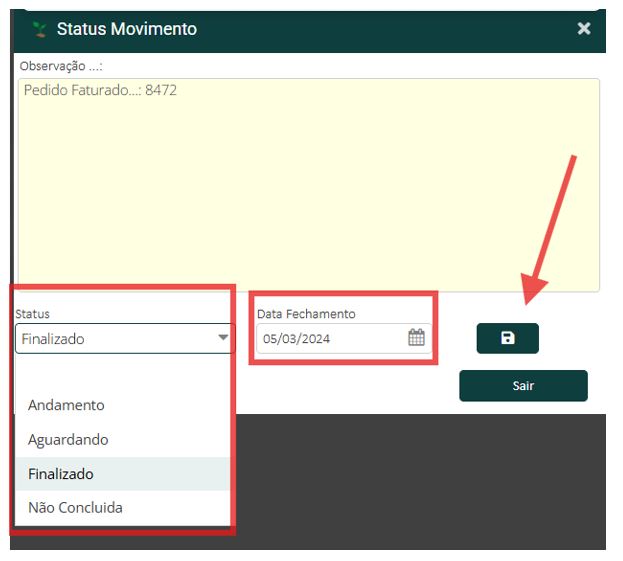Click the dark gray backdrop below the dialog
This screenshot has height=561, width=623.
tap(420, 480)
